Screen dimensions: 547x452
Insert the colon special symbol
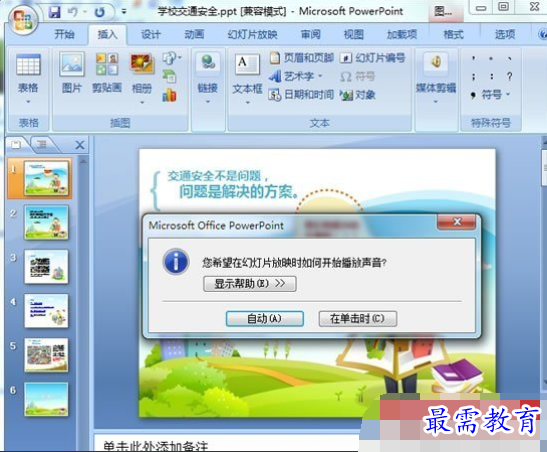pyautogui.click(x=492, y=76)
